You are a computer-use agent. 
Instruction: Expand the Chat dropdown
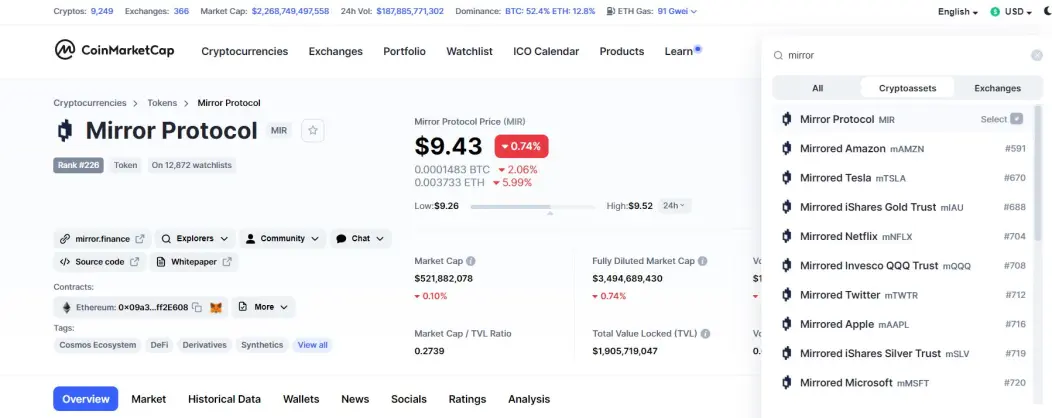(x=360, y=238)
